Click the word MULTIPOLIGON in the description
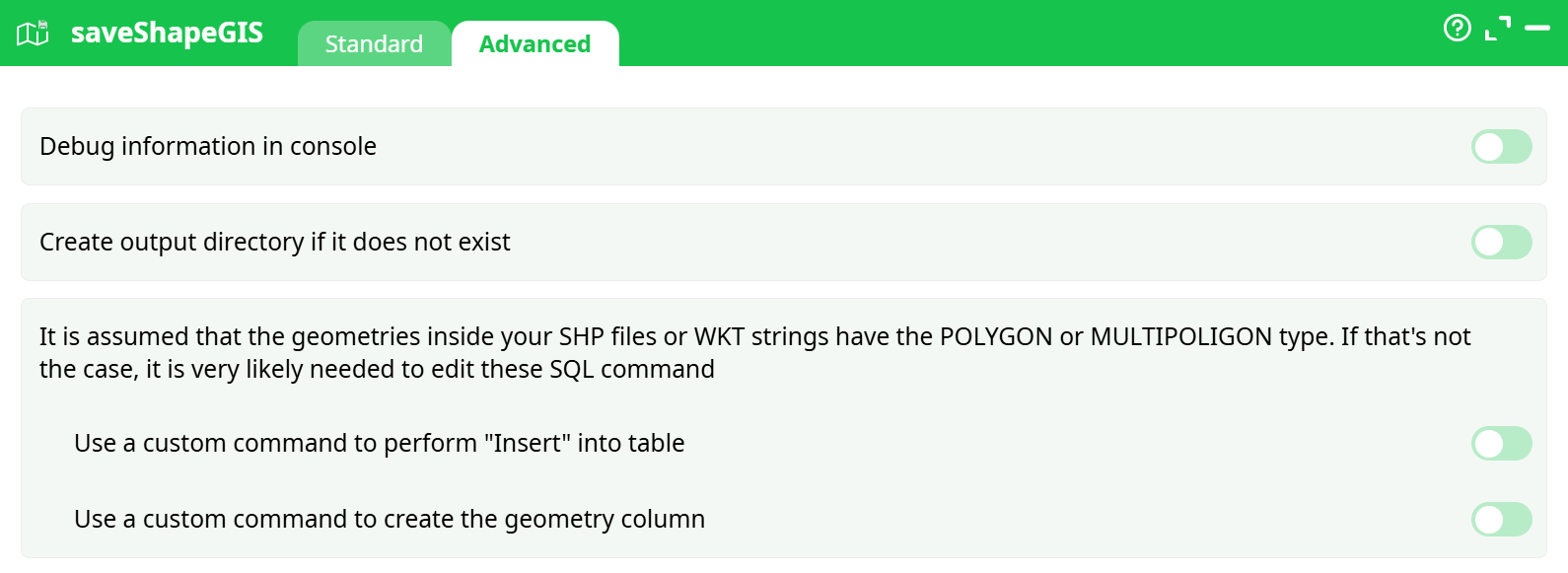 pyautogui.click(x=1180, y=336)
